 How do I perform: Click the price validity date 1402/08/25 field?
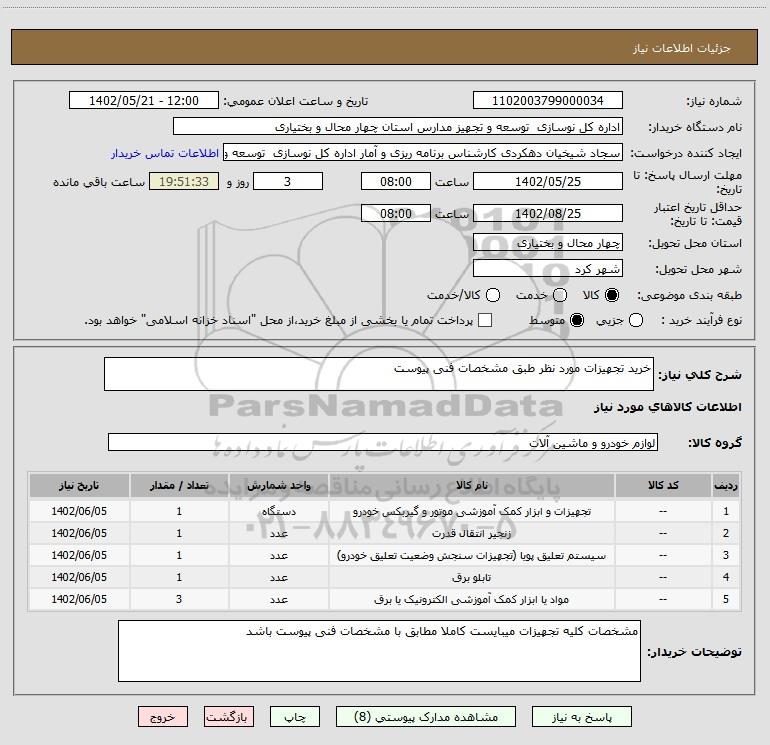[x=548, y=214]
